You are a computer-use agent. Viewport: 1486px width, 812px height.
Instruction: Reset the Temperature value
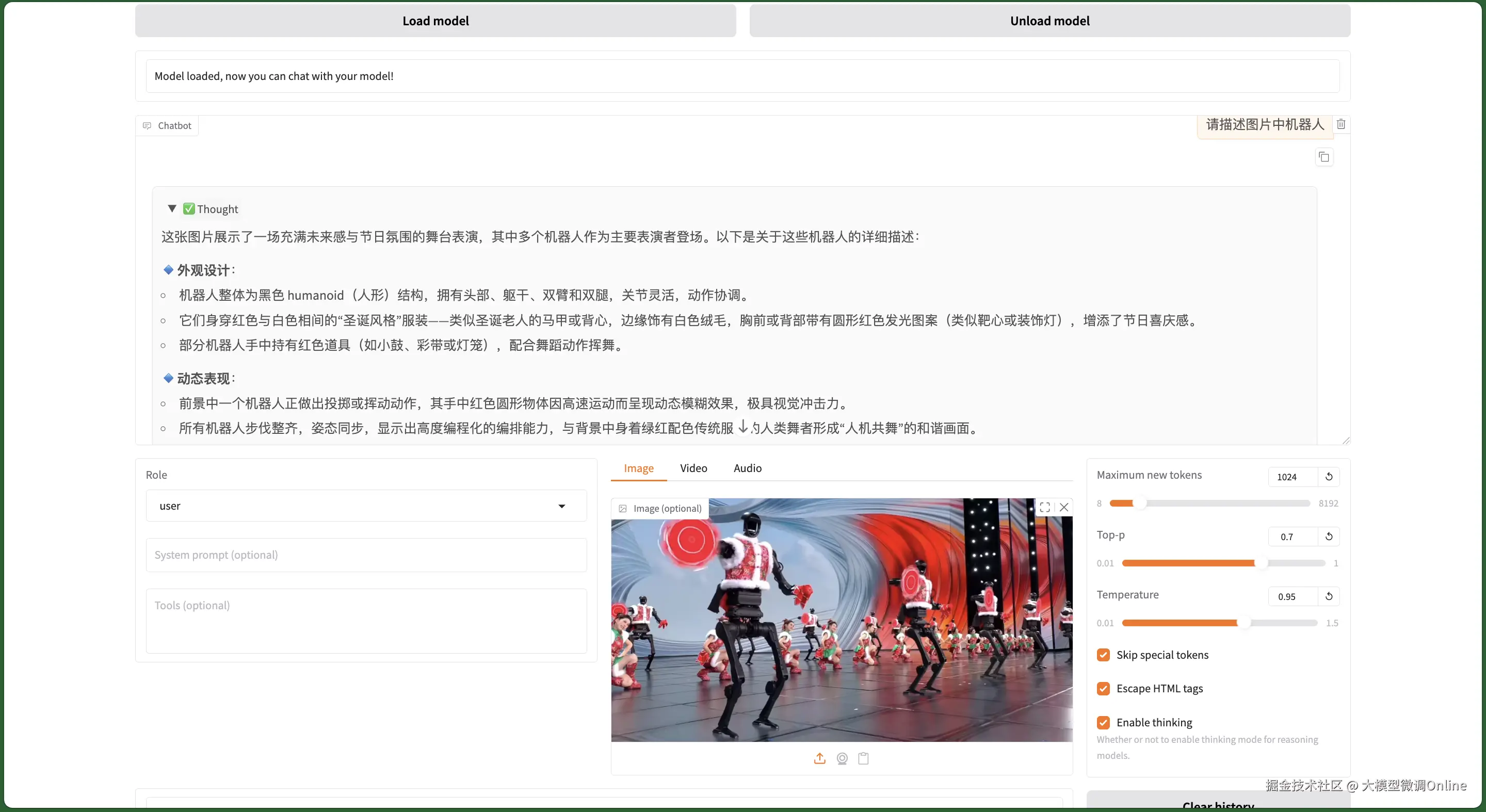pyautogui.click(x=1329, y=596)
